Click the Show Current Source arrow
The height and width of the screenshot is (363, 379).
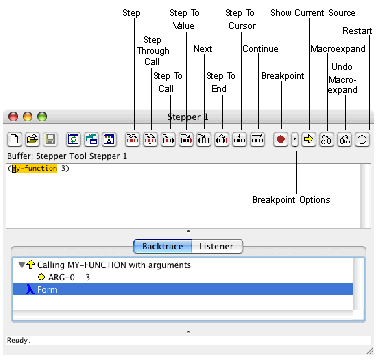tap(309, 139)
